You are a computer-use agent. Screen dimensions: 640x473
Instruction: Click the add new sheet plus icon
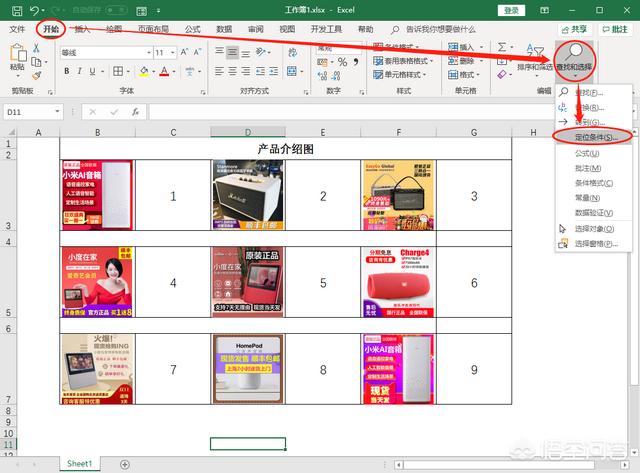[x=124, y=464]
